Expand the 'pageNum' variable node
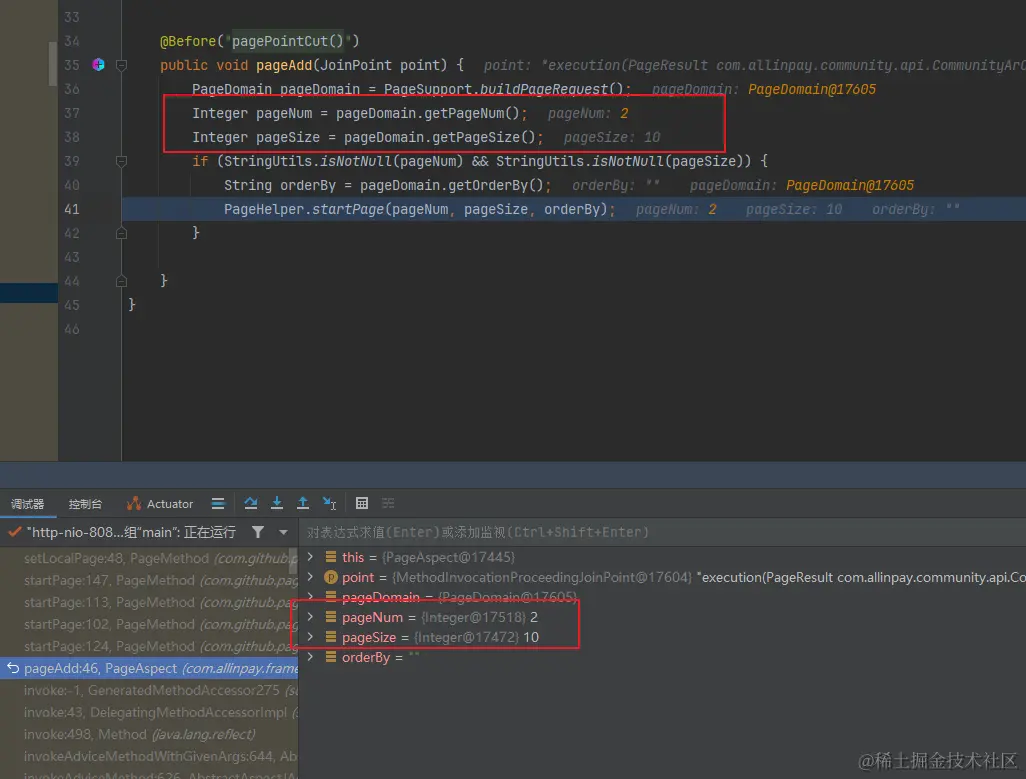The image size is (1026, 779). point(310,616)
